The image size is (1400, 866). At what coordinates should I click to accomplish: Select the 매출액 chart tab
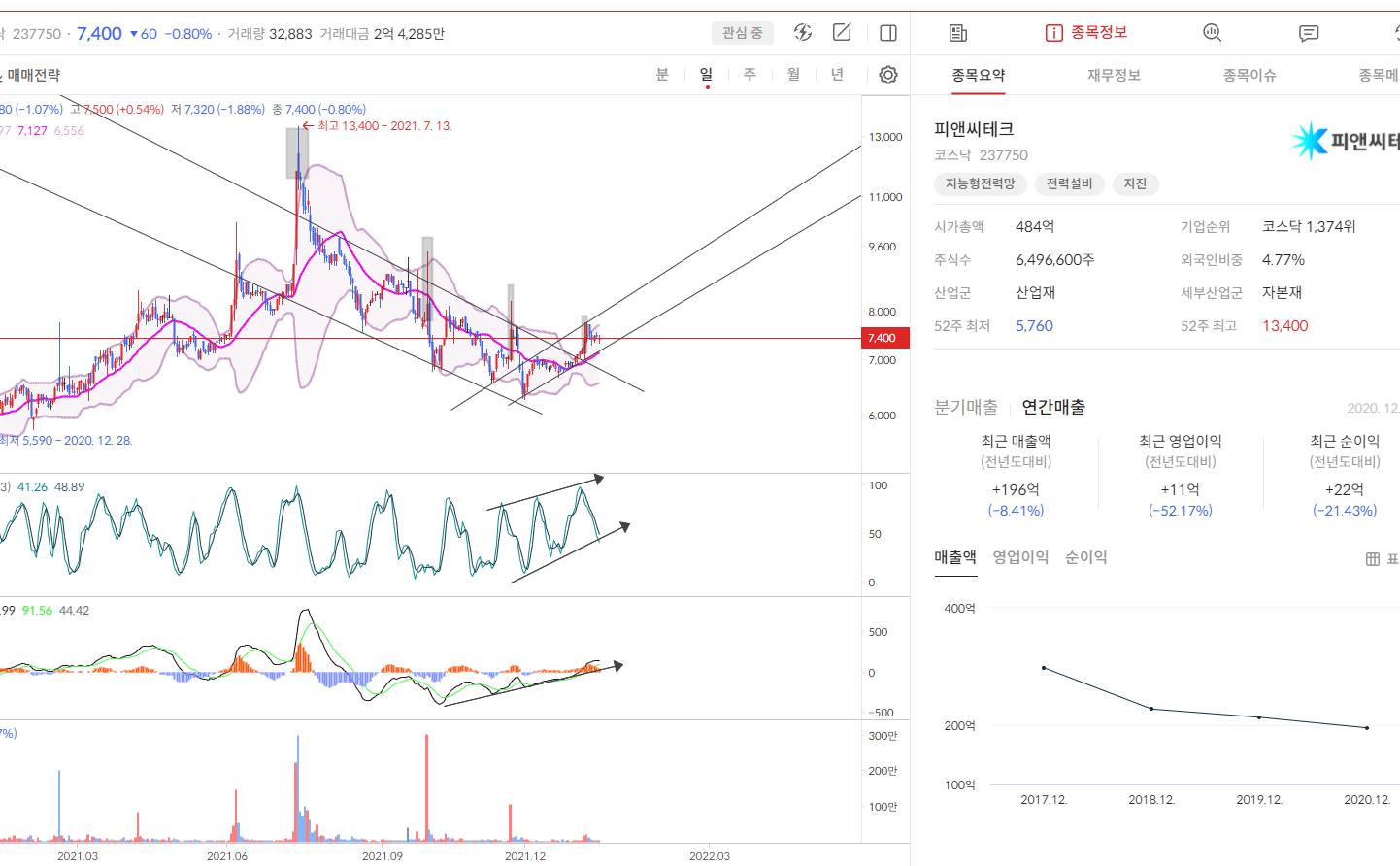click(955, 557)
